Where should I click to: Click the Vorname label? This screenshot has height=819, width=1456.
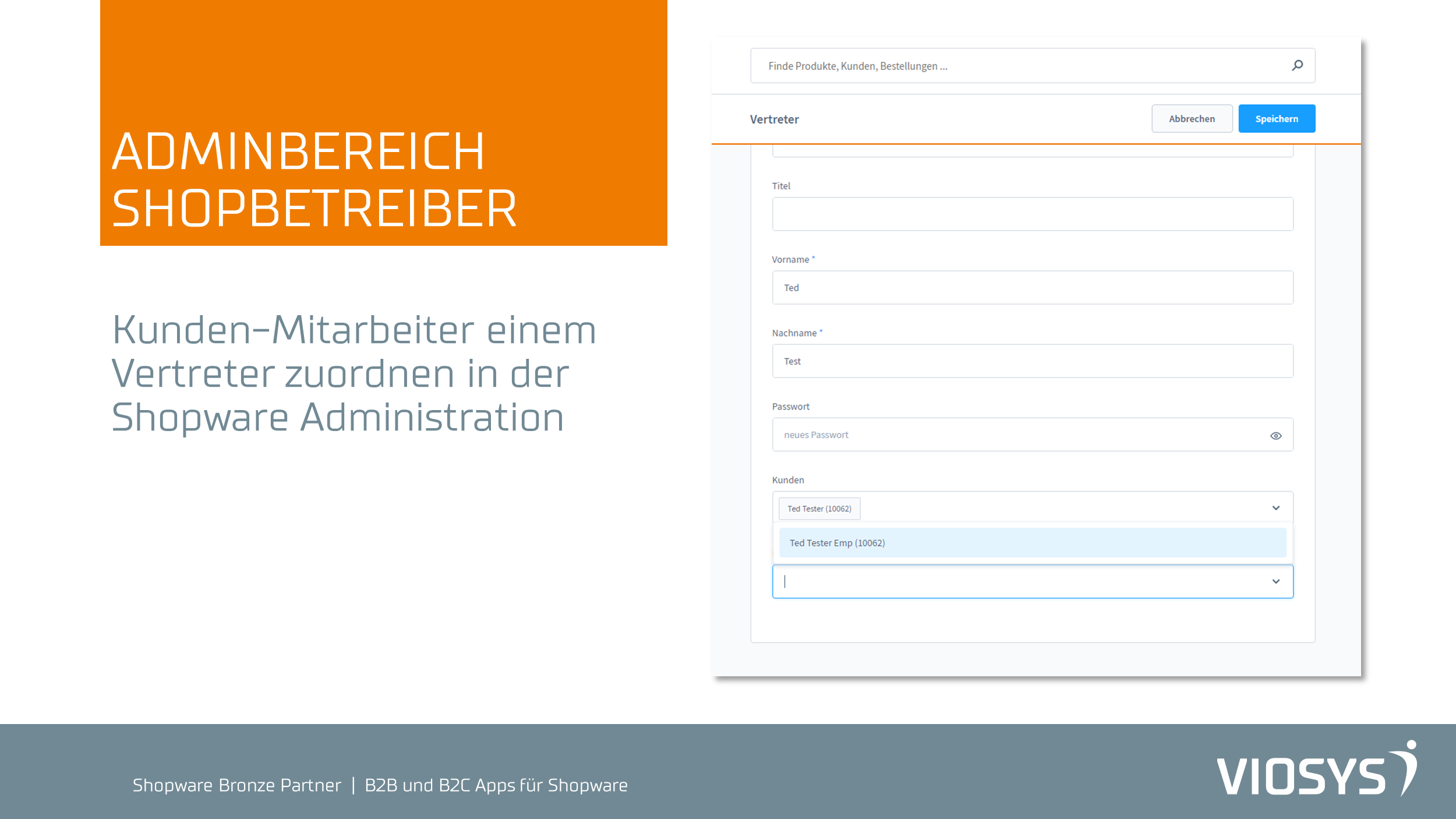coord(790,260)
